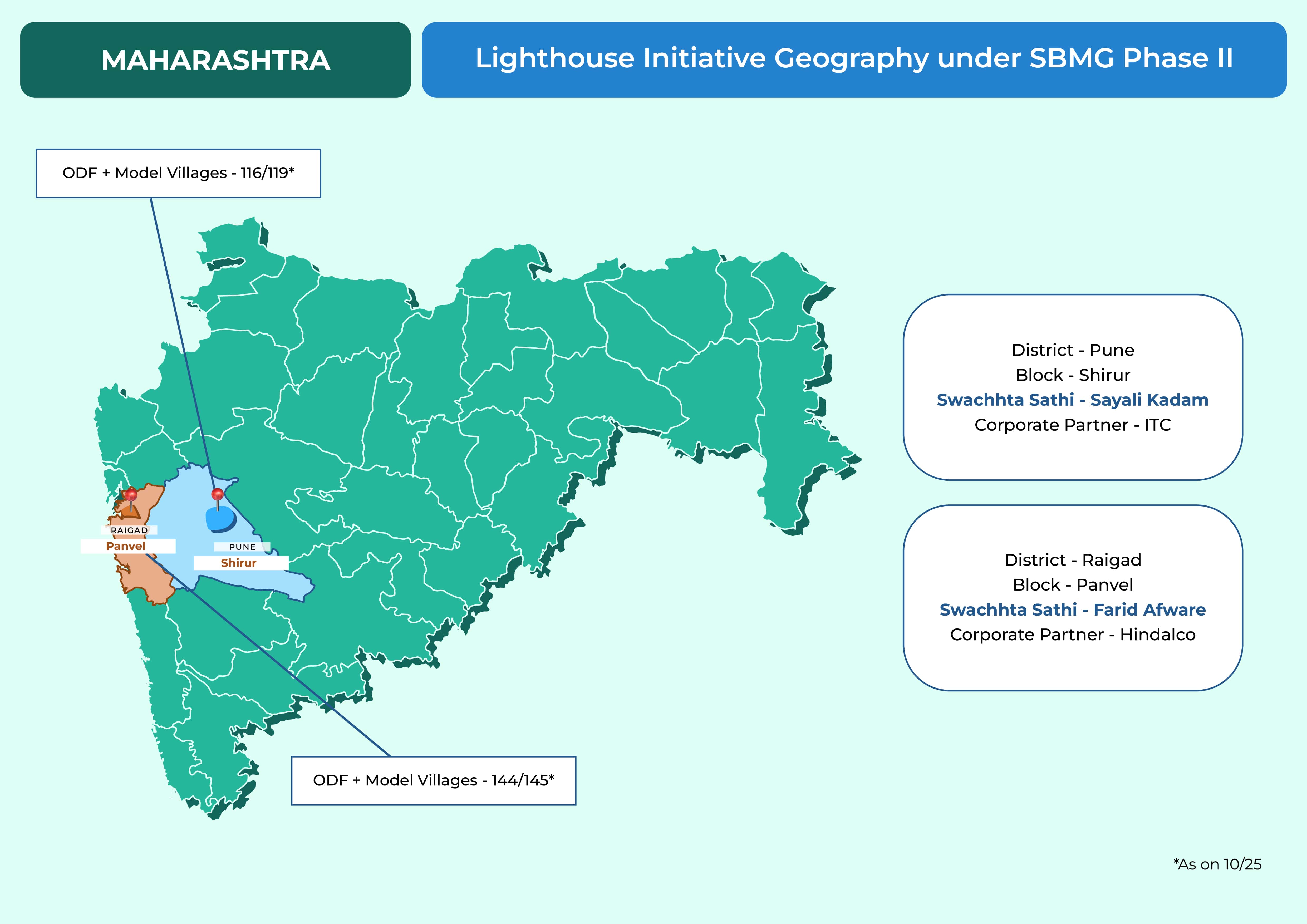The image size is (1307, 924).
Task: Click Swachhta Sathi - Sayali Kadam text
Action: tap(1073, 400)
